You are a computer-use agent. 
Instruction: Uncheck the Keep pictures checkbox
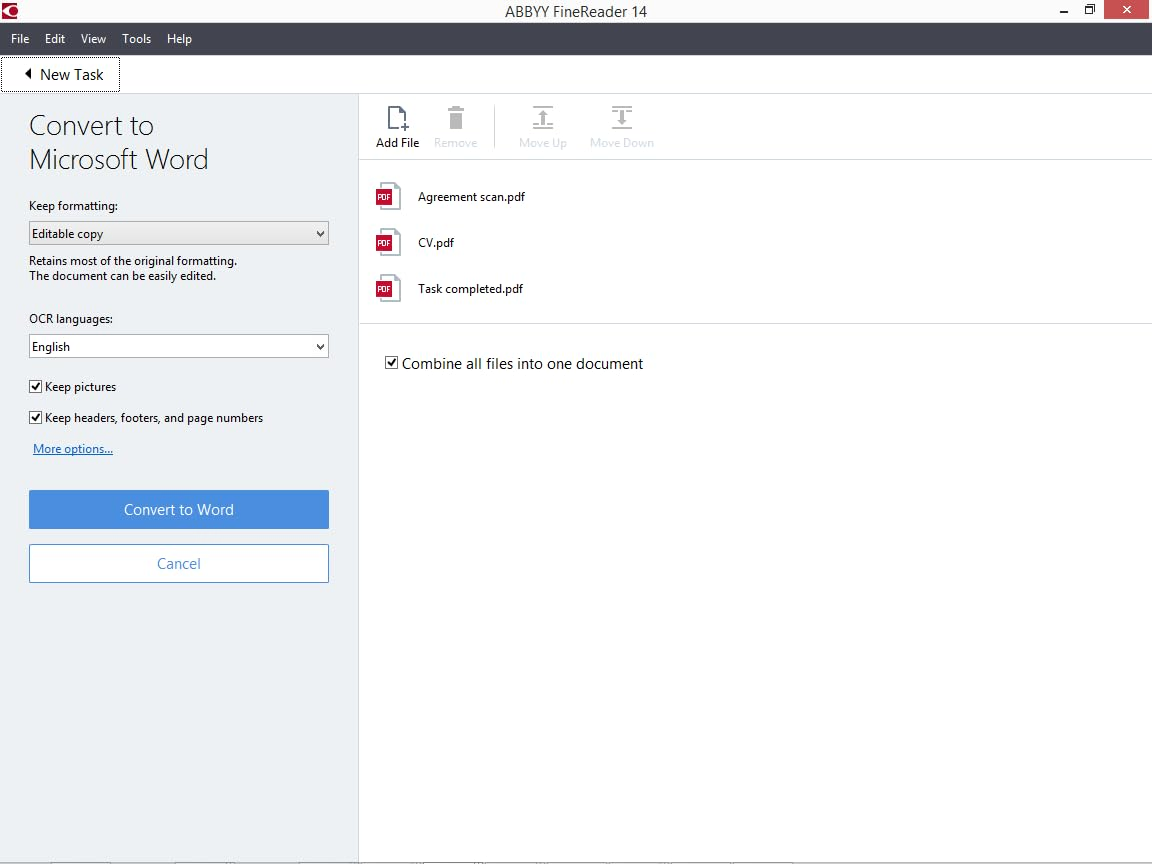36,387
